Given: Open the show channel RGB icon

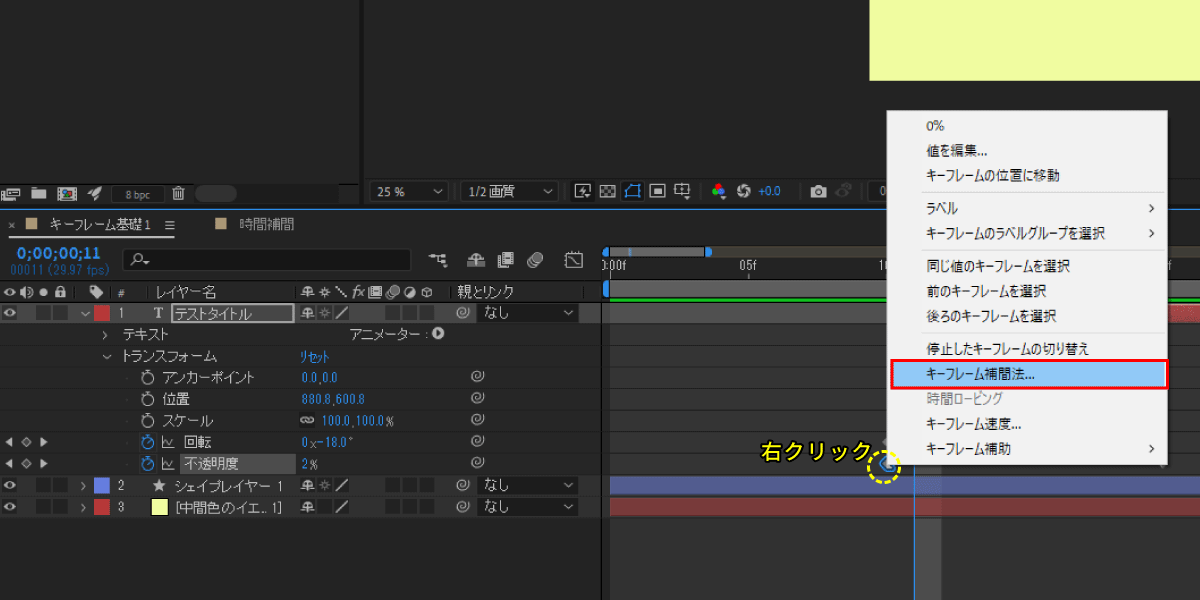Looking at the screenshot, I should tap(718, 191).
